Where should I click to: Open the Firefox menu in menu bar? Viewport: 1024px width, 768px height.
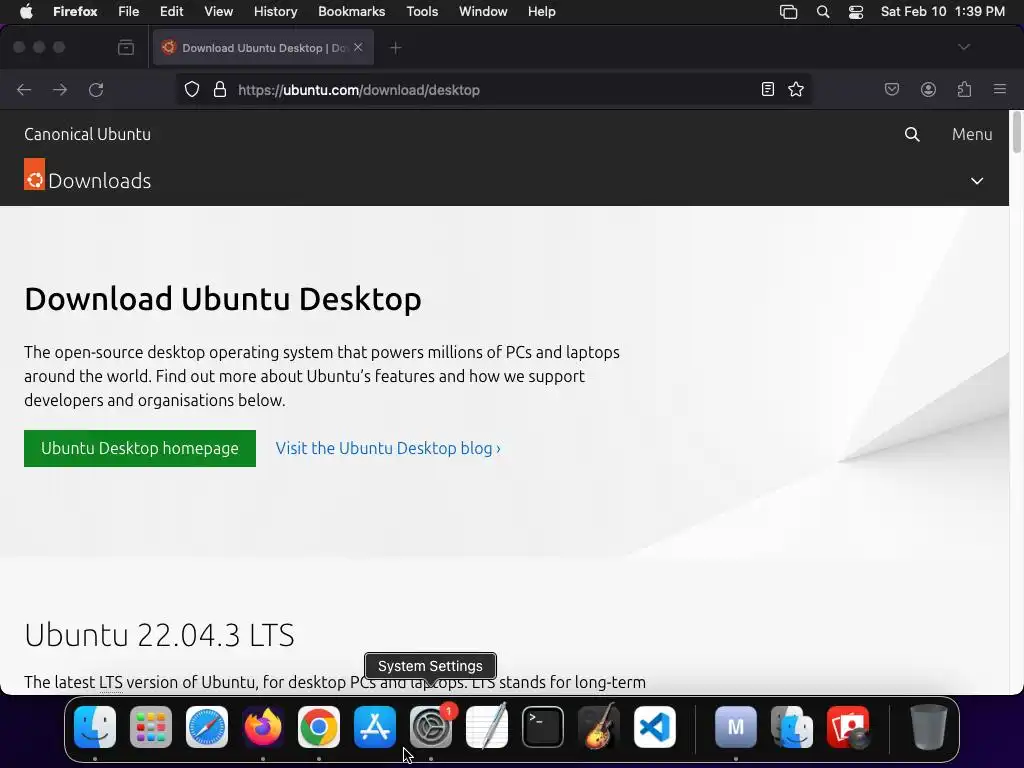[75, 11]
